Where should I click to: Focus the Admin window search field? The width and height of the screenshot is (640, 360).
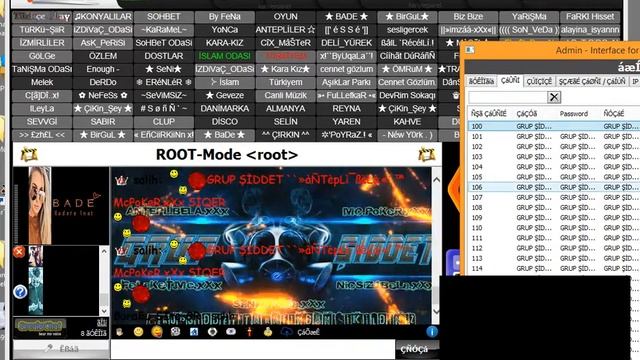pyautogui.click(x=508, y=97)
